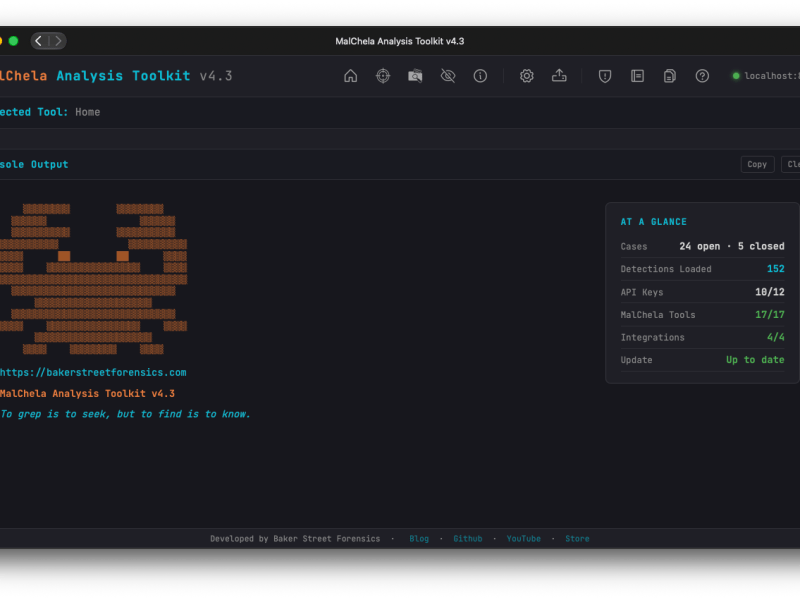Open the Store footer link
Image resolution: width=800 pixels, height=600 pixels.
[x=577, y=539]
